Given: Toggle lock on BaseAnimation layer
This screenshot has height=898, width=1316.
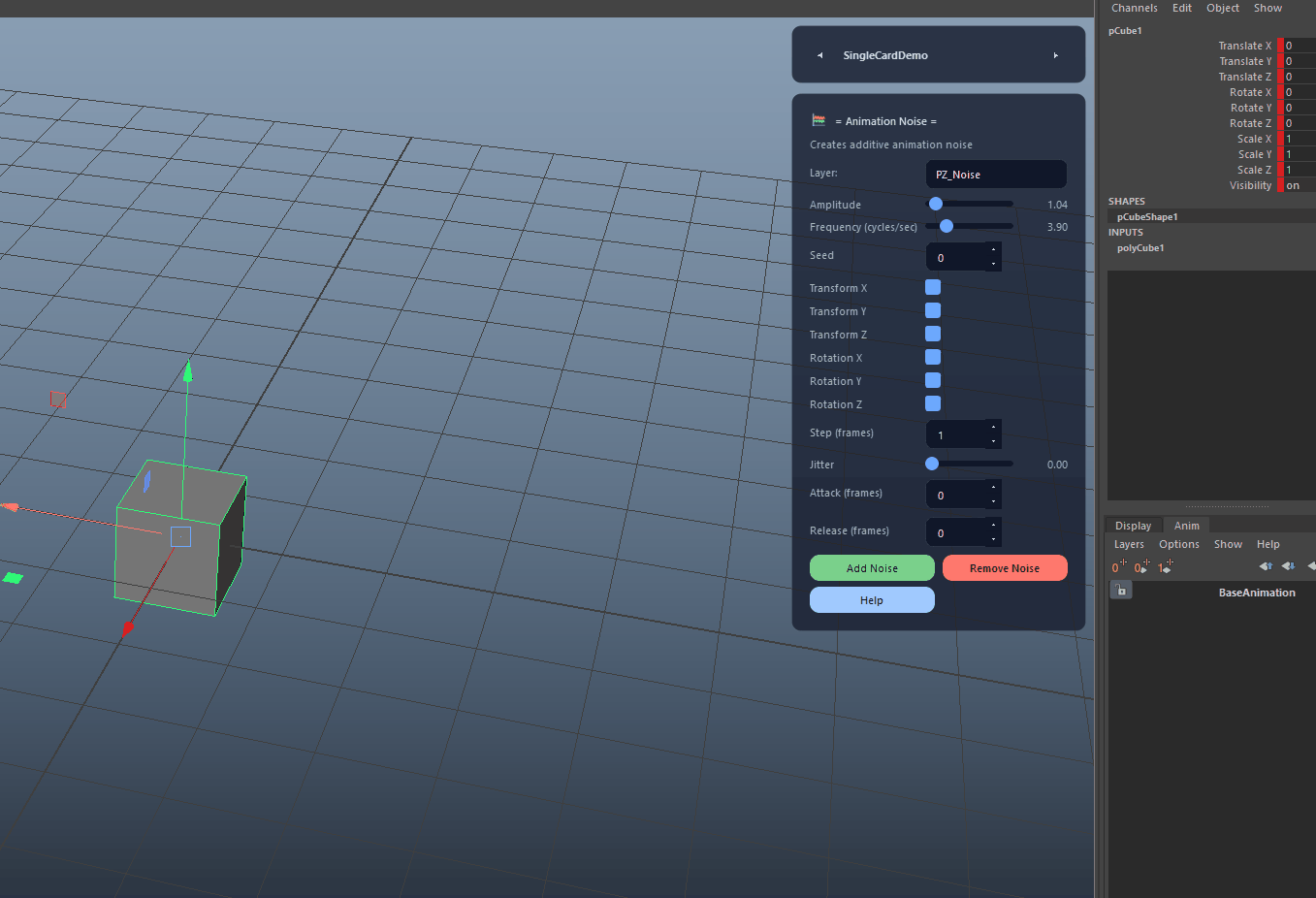Looking at the screenshot, I should (x=1120, y=590).
